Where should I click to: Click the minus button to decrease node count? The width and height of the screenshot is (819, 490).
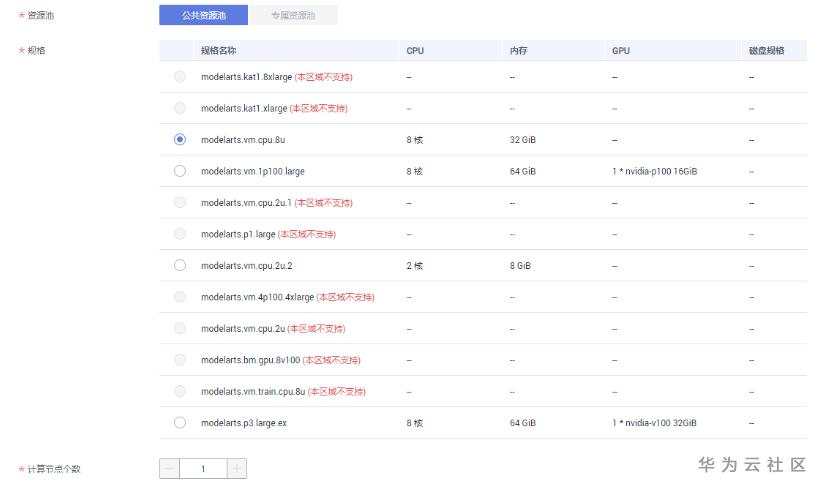[x=170, y=468]
